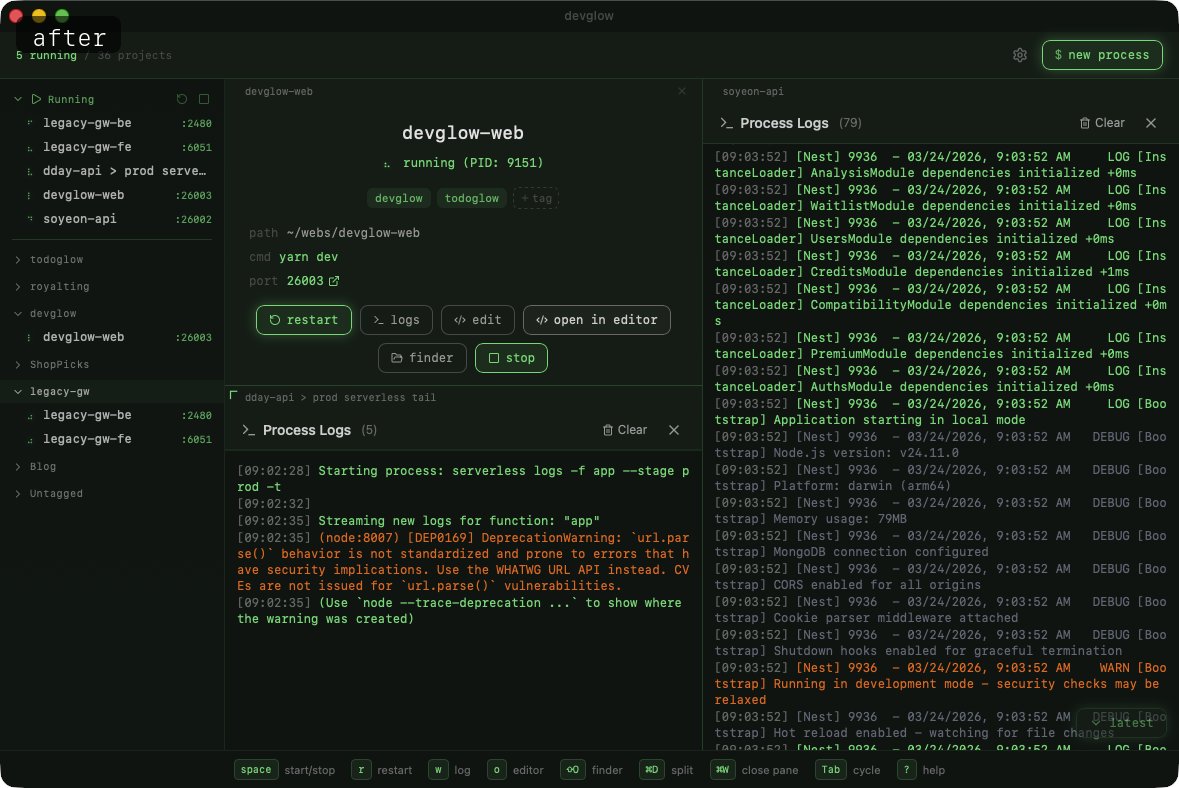
Task: Expand the ShopPicks group
Action: [x=18, y=365]
